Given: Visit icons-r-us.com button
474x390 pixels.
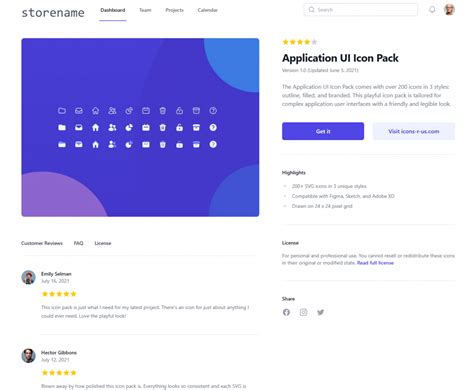Looking at the screenshot, I should [414, 131].
